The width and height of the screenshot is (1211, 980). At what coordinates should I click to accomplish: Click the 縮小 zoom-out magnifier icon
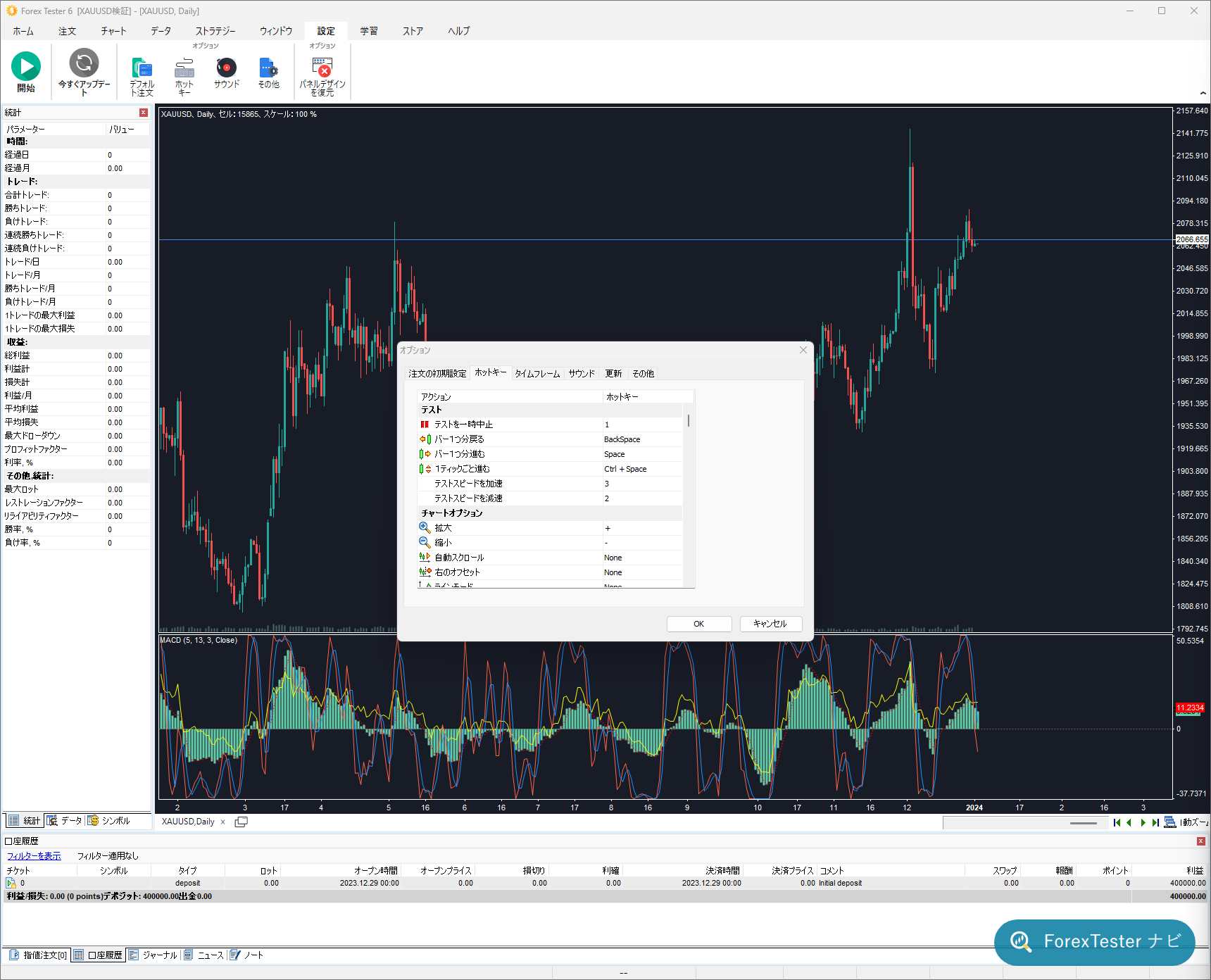click(425, 542)
